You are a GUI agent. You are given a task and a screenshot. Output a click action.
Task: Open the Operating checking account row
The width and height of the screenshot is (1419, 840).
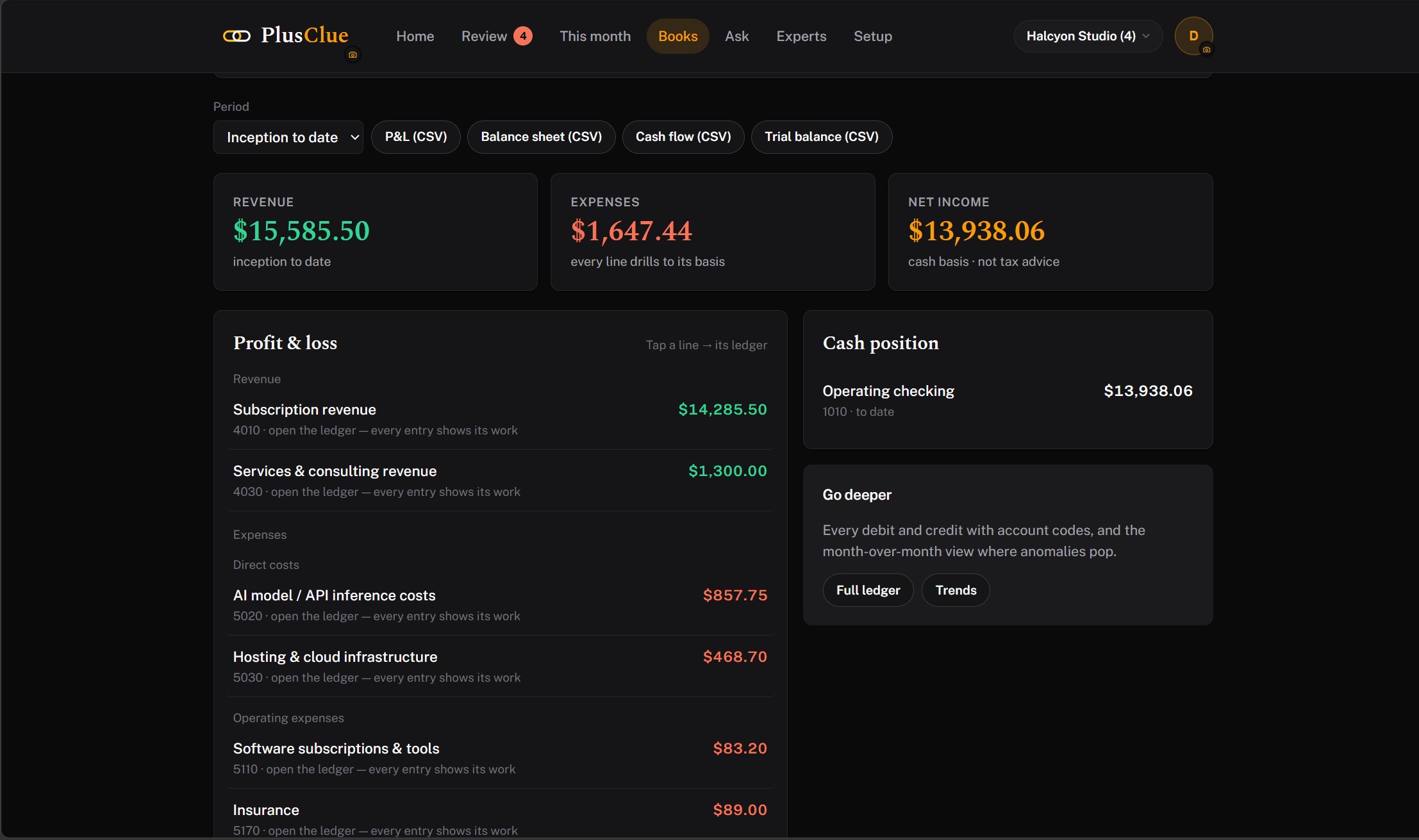pos(1008,400)
